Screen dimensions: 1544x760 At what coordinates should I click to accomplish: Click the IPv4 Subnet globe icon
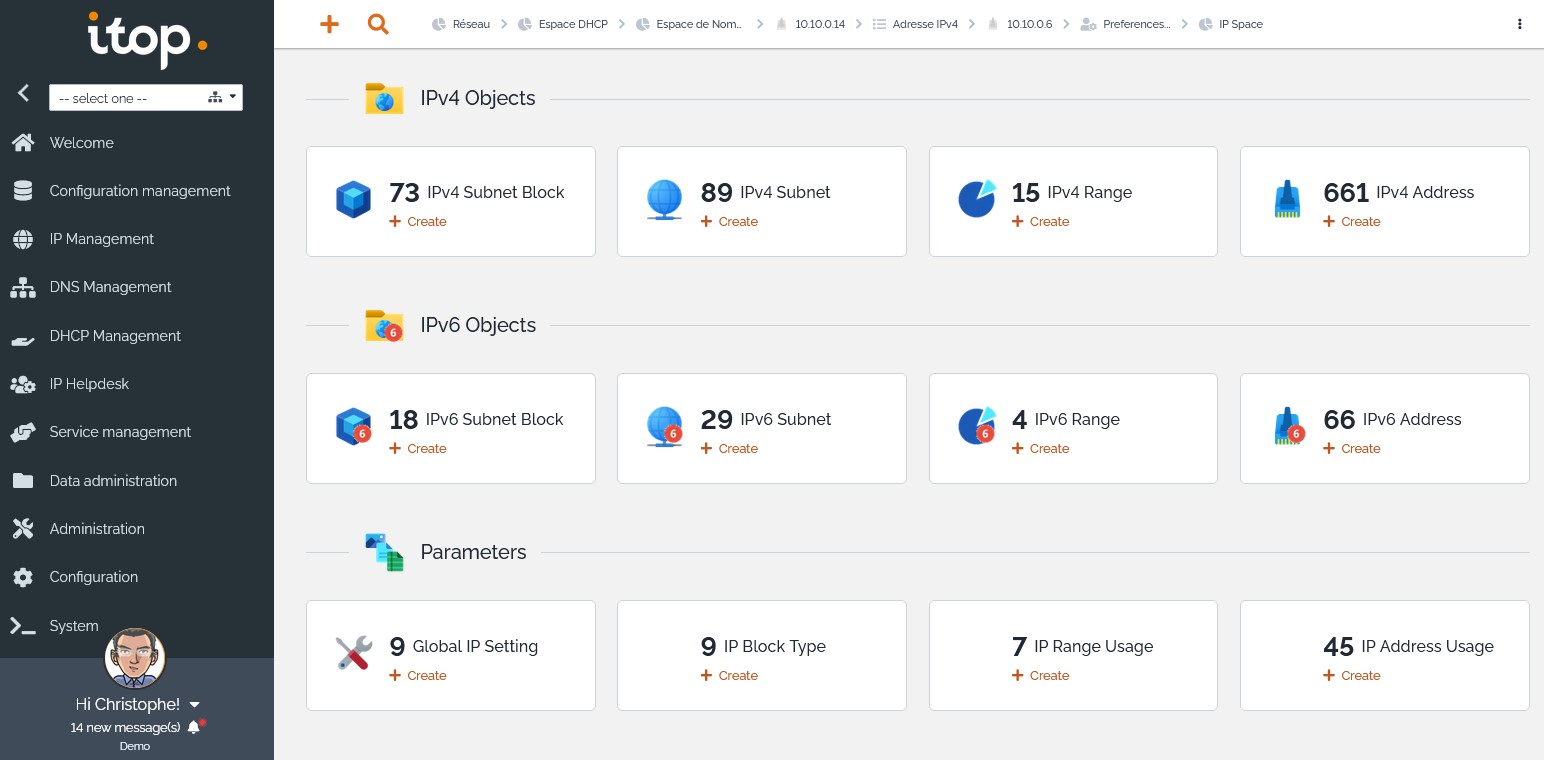[665, 200]
